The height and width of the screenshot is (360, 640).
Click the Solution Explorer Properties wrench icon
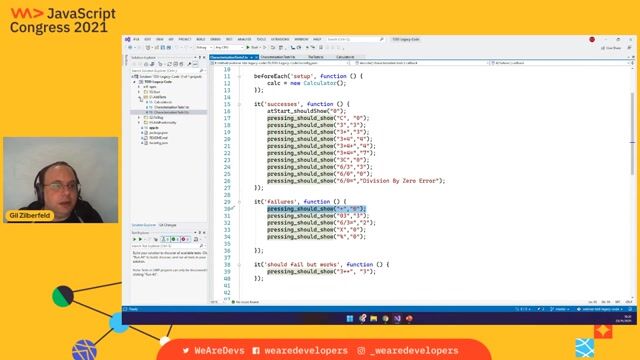tap(189, 64)
